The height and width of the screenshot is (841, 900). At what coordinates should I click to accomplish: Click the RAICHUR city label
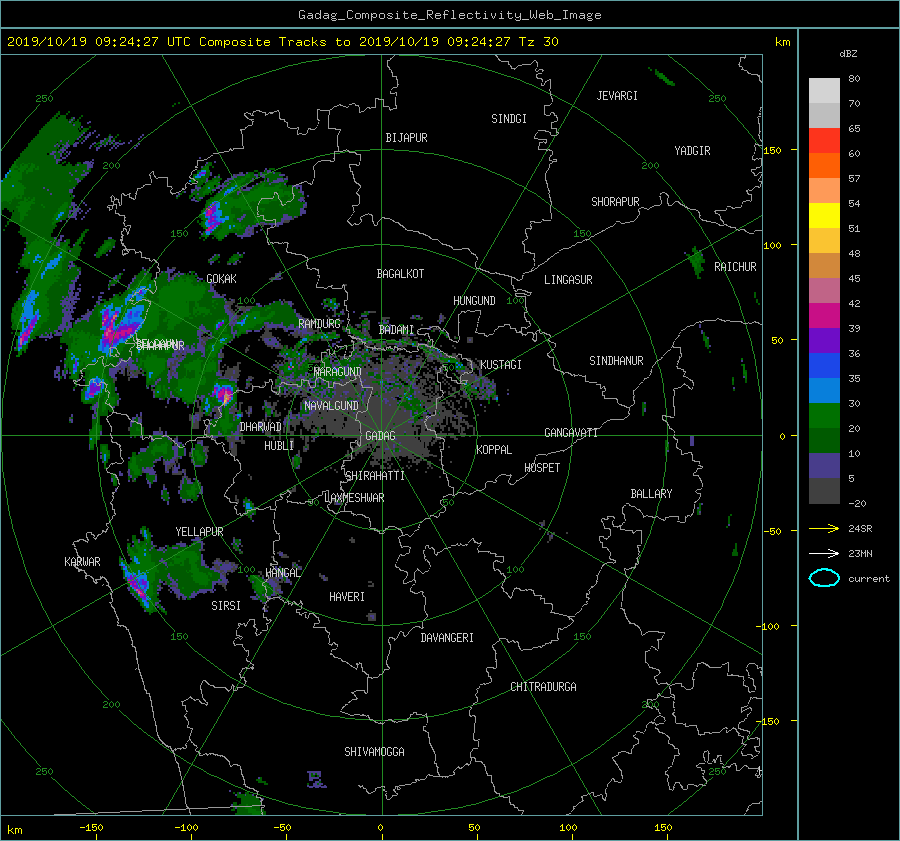pos(735,267)
